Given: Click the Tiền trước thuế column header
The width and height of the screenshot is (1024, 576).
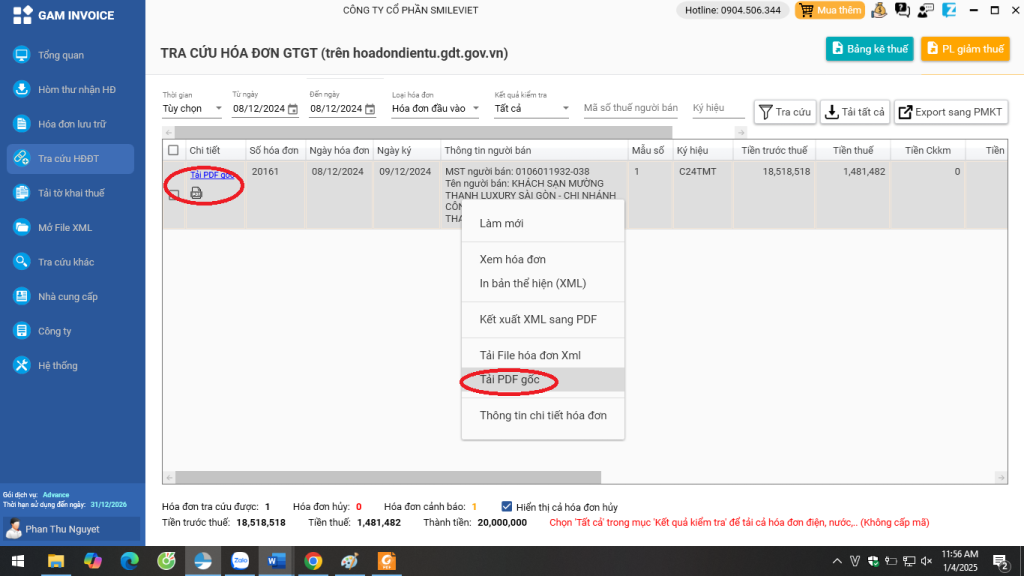Looking at the screenshot, I should pyautogui.click(x=775, y=150).
